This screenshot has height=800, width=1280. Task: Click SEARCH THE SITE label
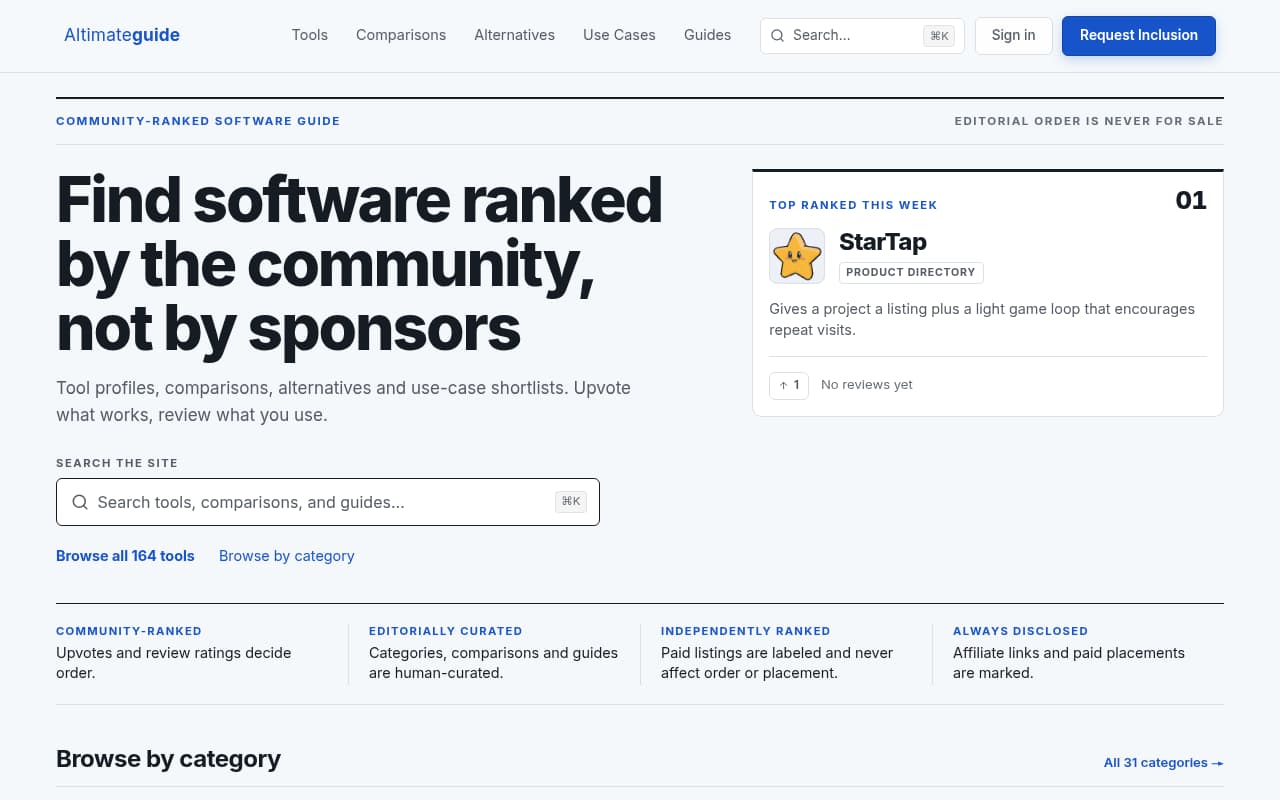pos(117,463)
